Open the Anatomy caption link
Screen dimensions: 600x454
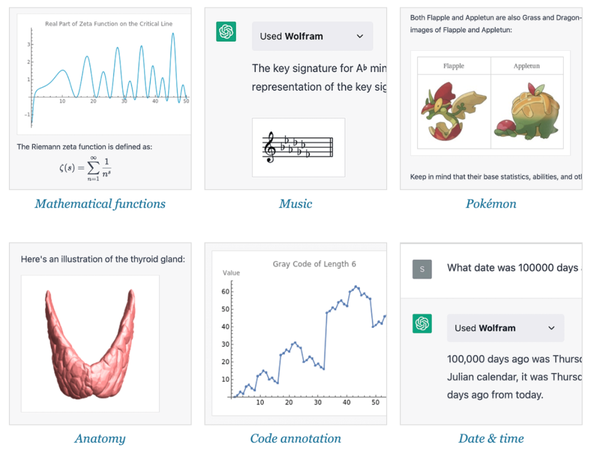point(100,438)
